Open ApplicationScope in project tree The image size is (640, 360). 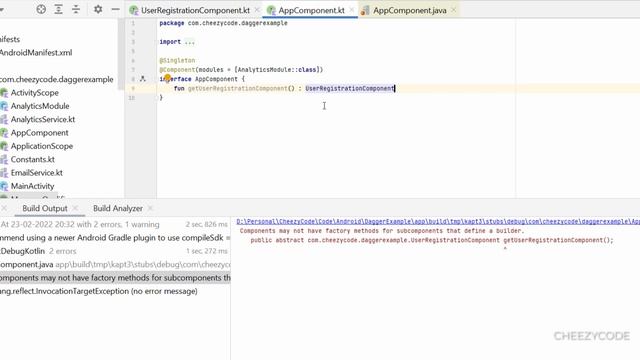42,146
